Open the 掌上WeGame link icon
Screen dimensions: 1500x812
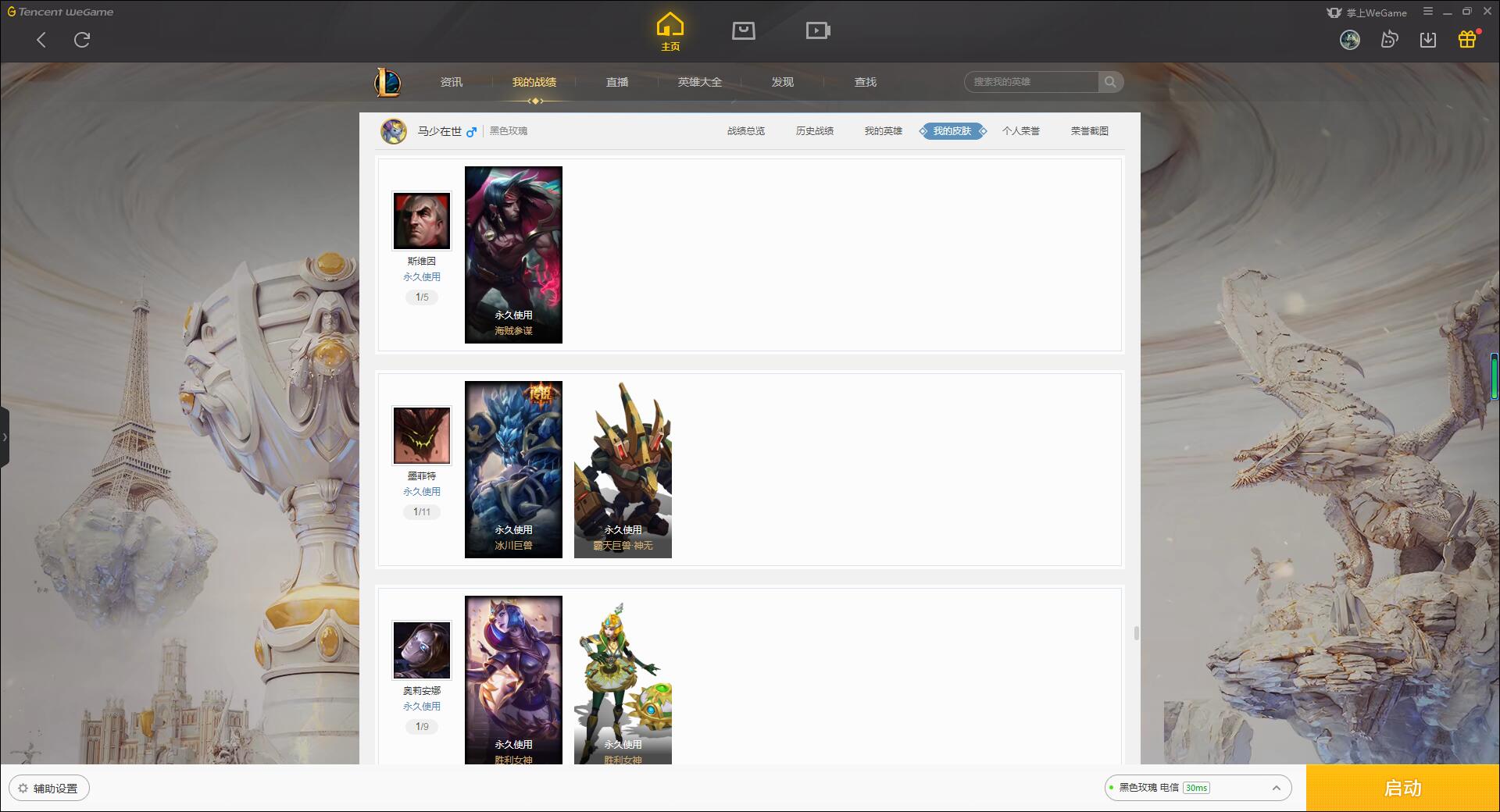coord(1366,12)
